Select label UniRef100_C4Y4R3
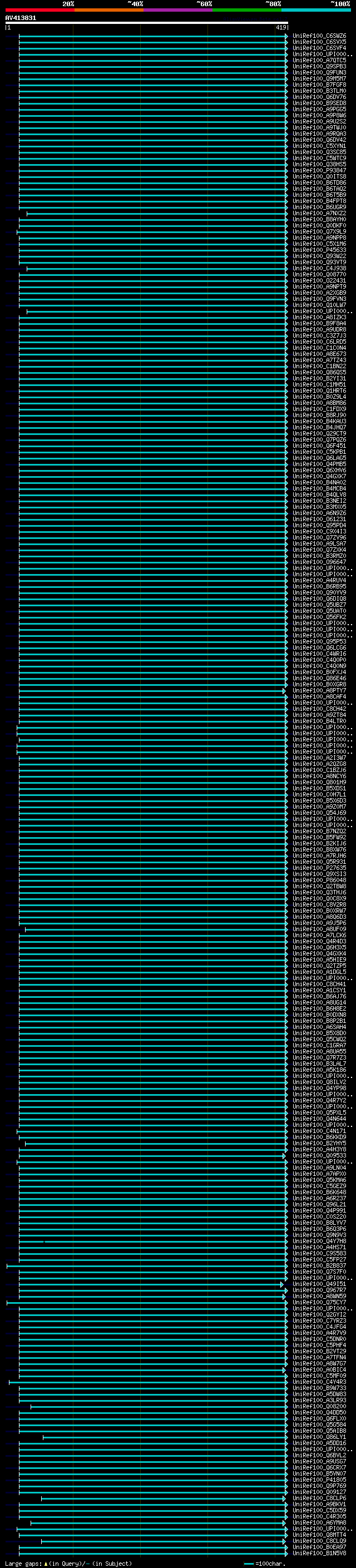 319,1382
